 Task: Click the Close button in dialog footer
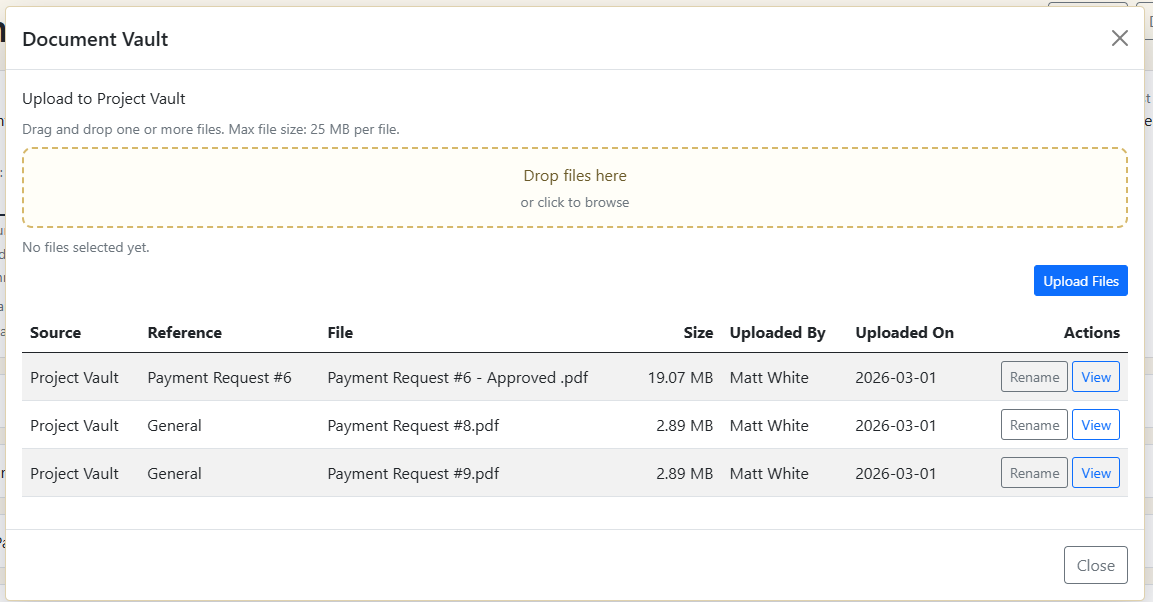click(1095, 565)
